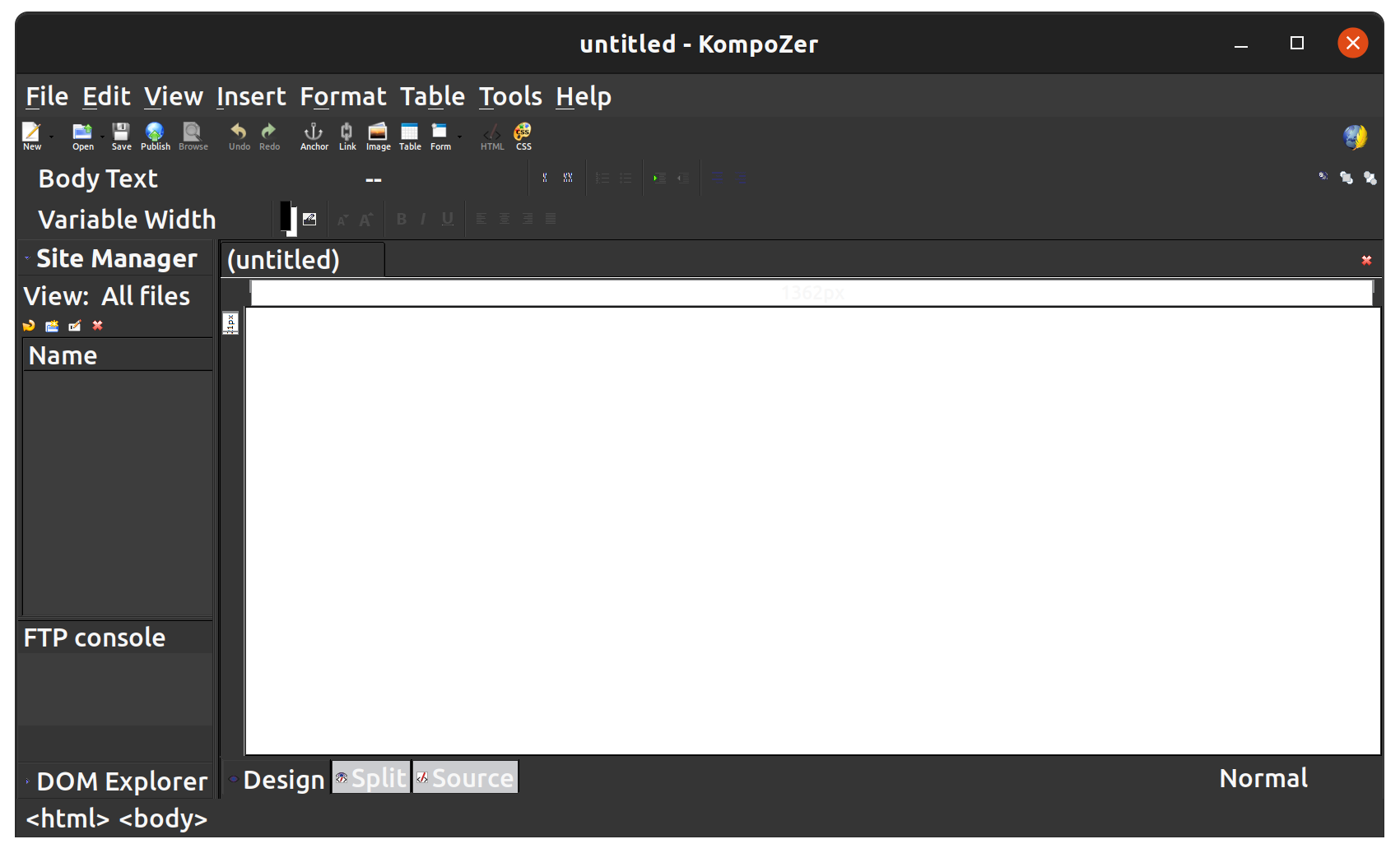Viewport: 1400px width, 853px height.
Task: Select the (untitled) document tab
Action: pos(302,260)
